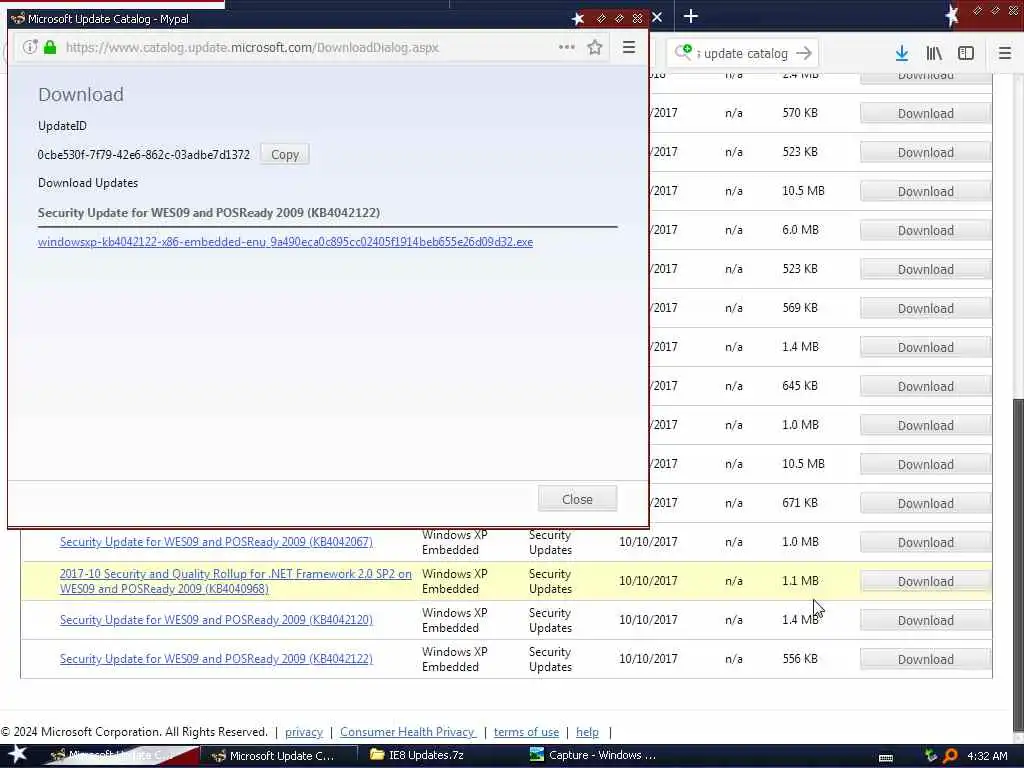Image resolution: width=1024 pixels, height=768 pixels.
Task: Open the page actions three-dots menu
Action: [x=566, y=47]
